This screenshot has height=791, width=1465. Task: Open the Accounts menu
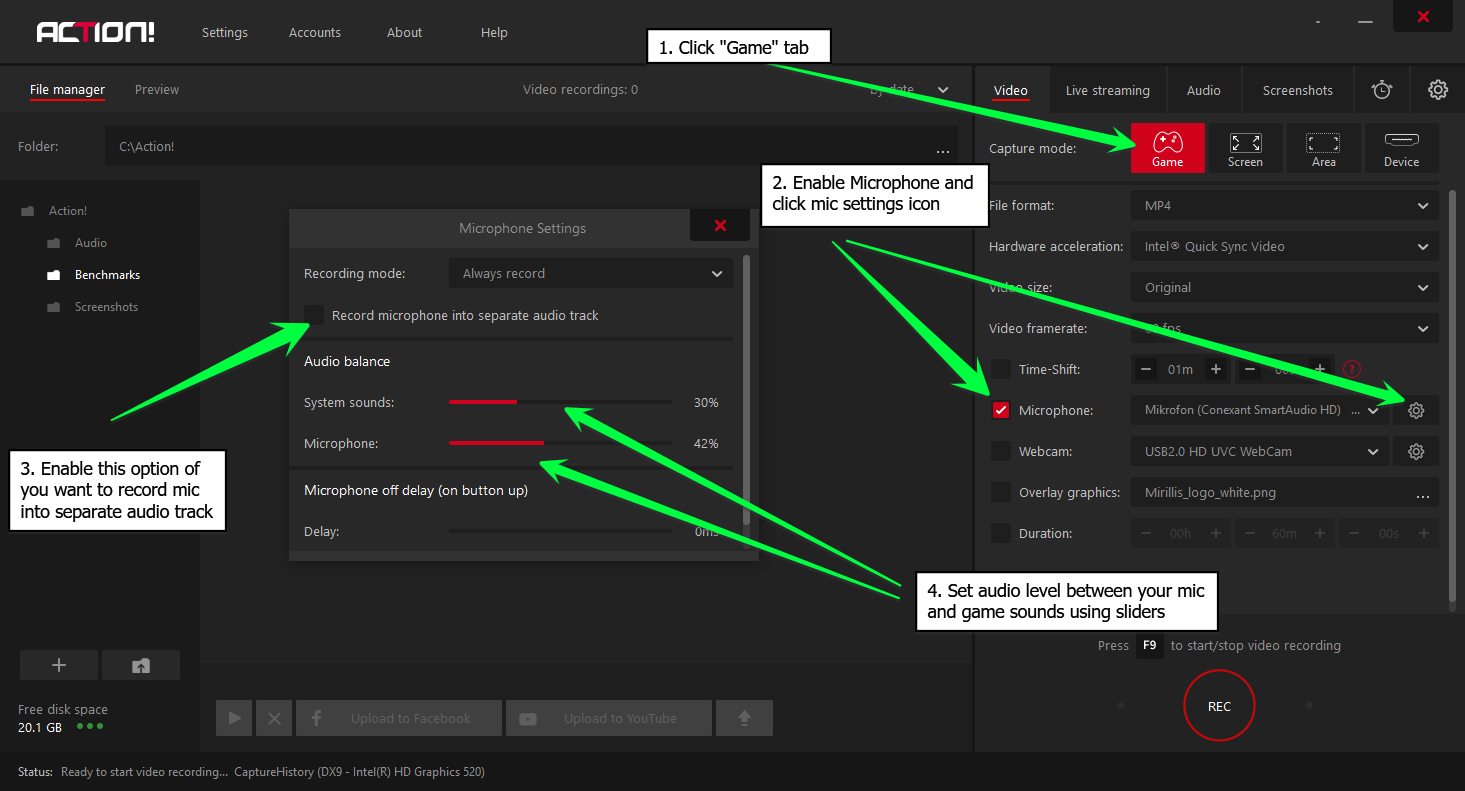[315, 32]
